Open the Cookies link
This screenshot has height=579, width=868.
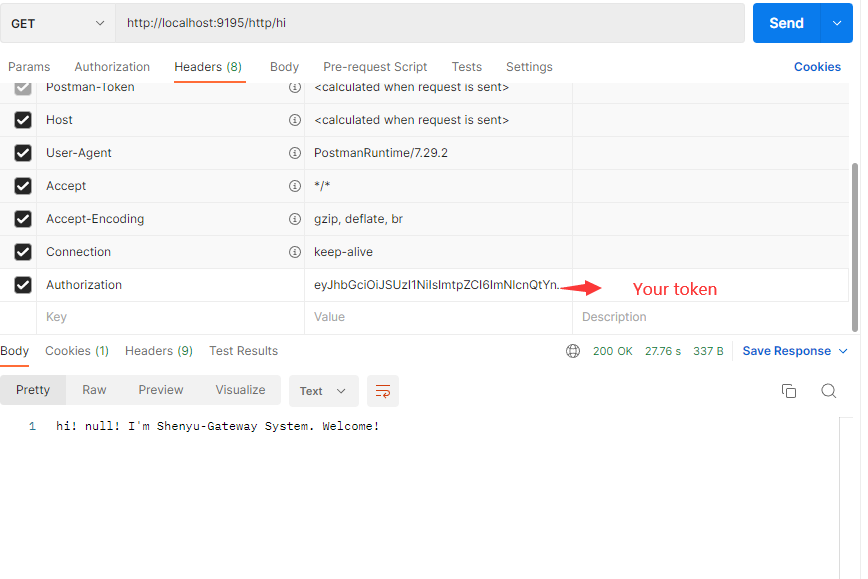[817, 67]
